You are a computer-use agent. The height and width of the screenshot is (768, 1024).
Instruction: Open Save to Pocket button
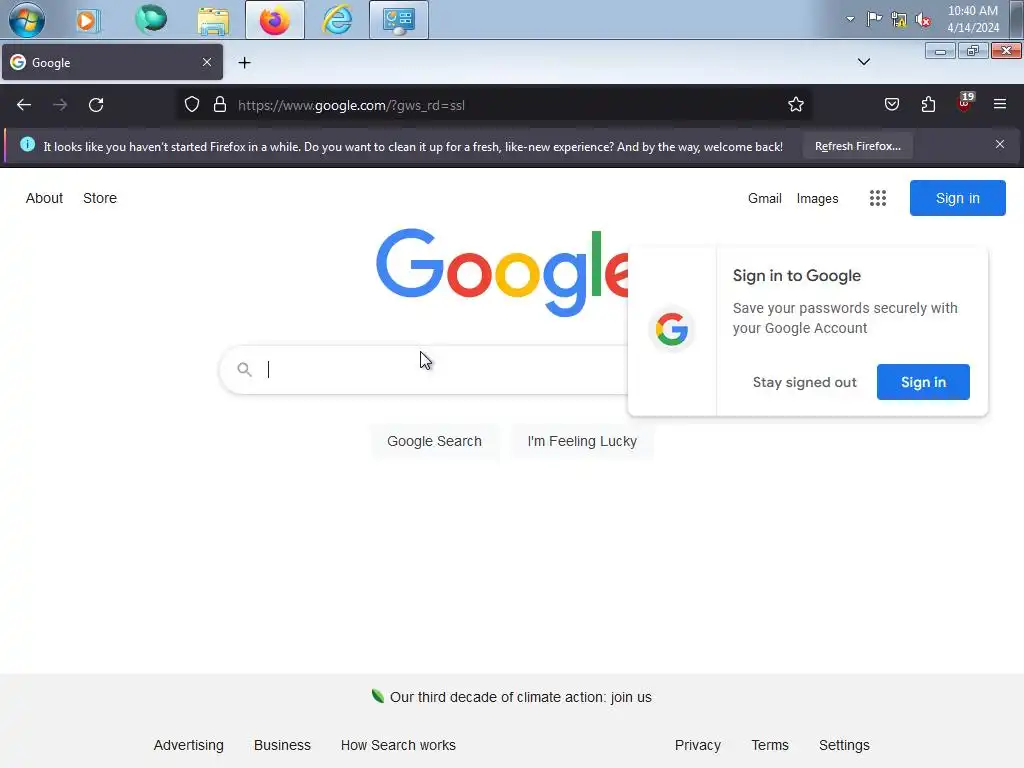click(x=891, y=104)
